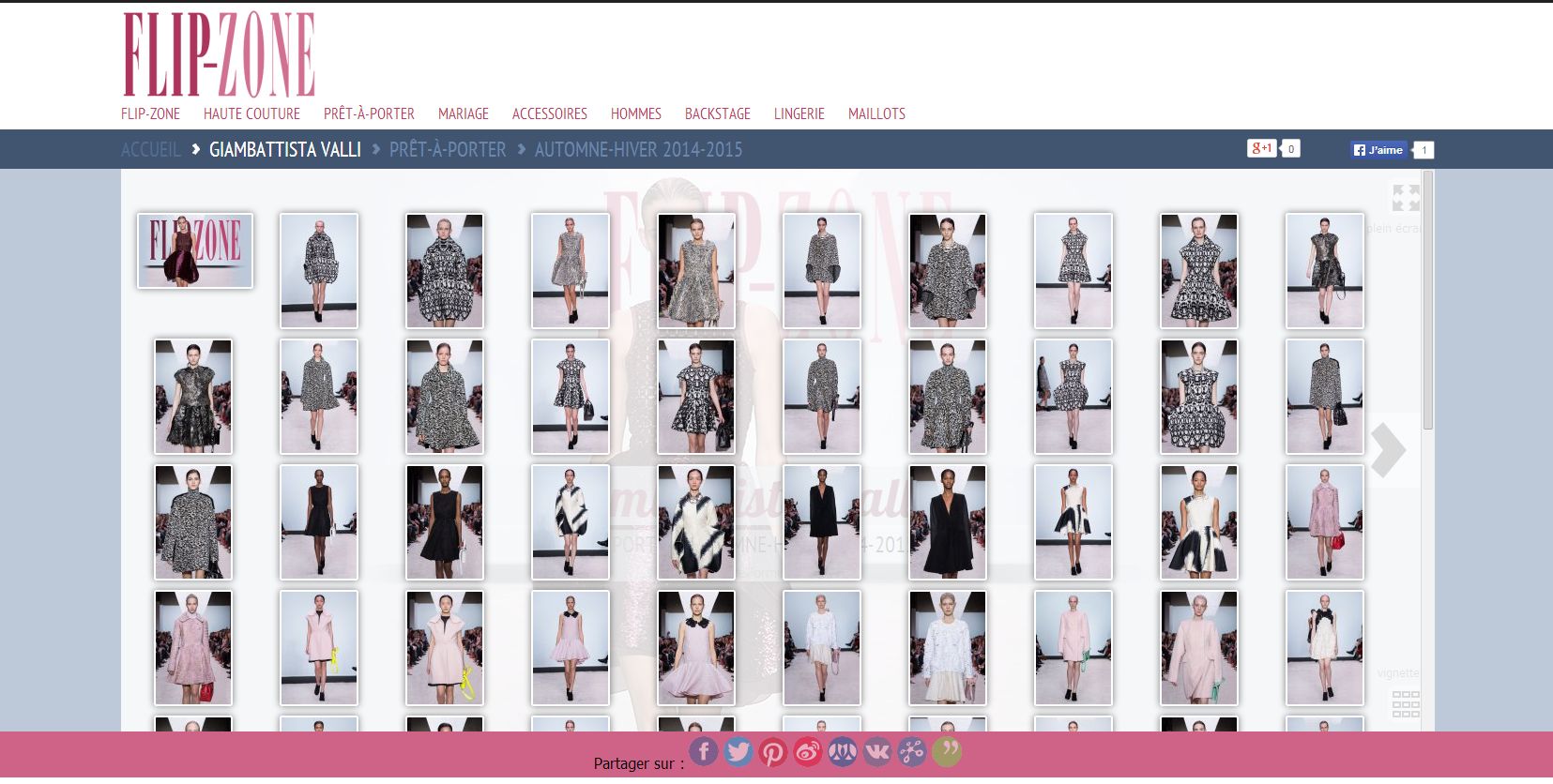The width and height of the screenshot is (1553, 784).
Task: Click the Google +1 button
Action: click(x=1261, y=148)
